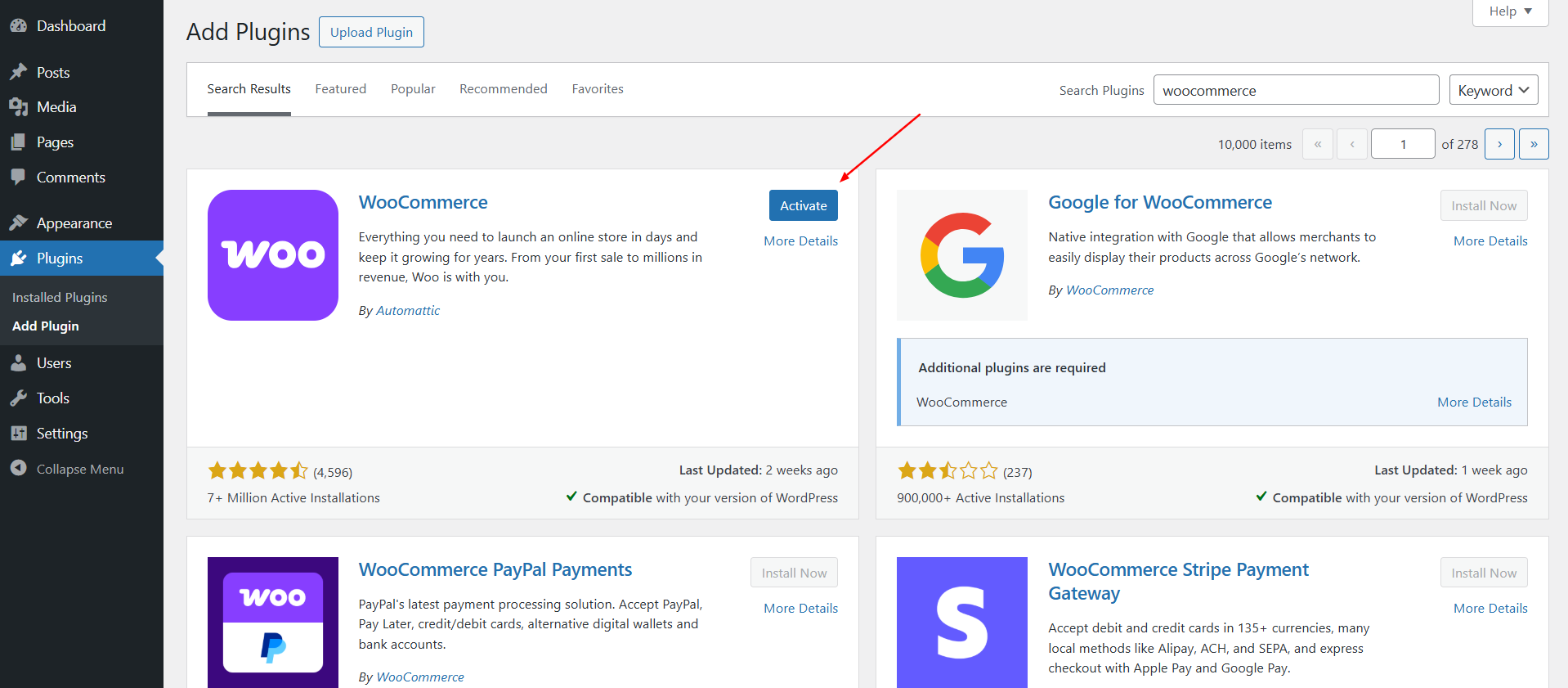Switch to the Recommended tab
This screenshot has width=1568, height=688.
[504, 89]
